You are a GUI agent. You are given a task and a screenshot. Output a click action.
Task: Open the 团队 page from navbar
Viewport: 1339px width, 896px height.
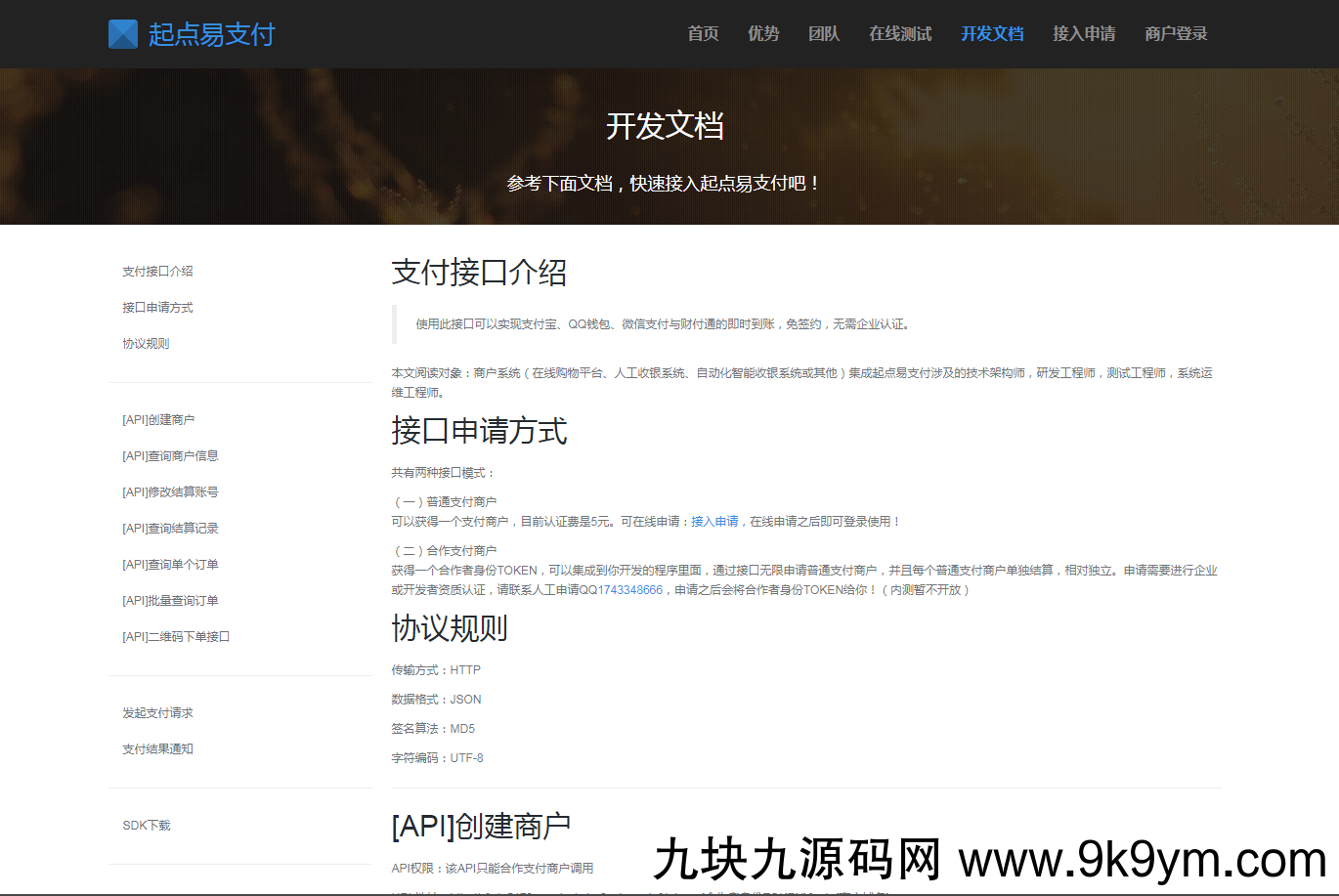coord(824,34)
